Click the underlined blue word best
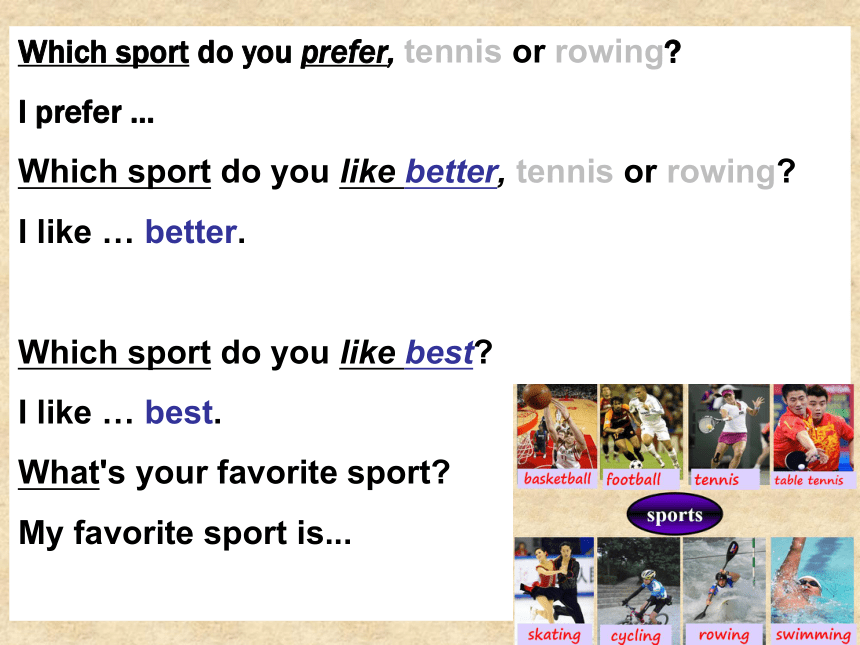The image size is (860, 645). pyautogui.click(x=439, y=352)
